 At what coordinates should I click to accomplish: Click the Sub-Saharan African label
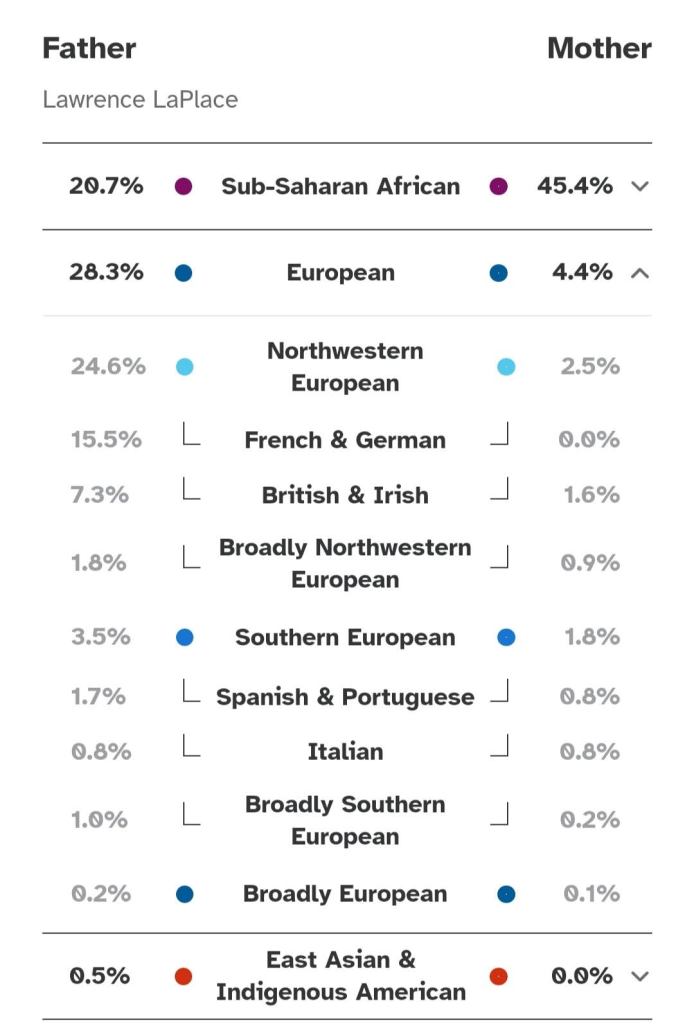coord(341,186)
